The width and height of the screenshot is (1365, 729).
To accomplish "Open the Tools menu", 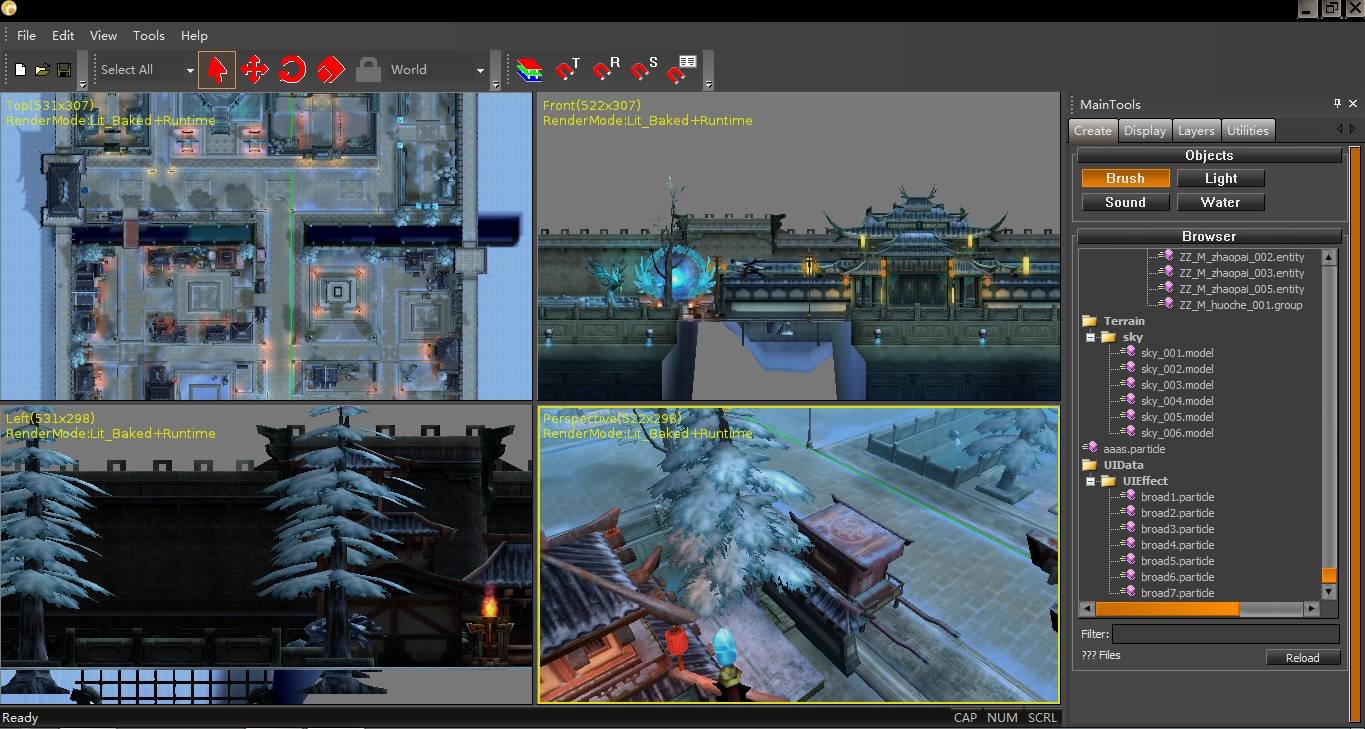I will (x=148, y=35).
